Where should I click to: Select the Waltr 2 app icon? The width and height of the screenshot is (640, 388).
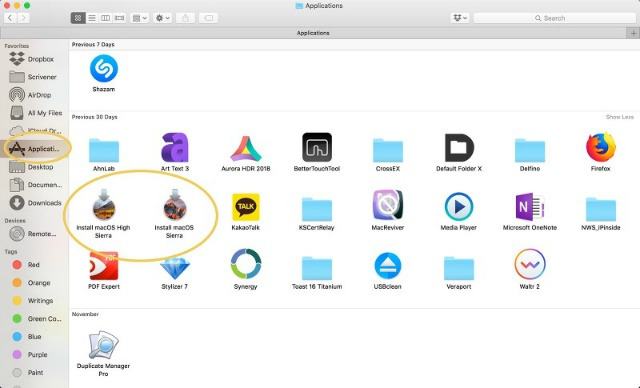pyautogui.click(x=530, y=264)
